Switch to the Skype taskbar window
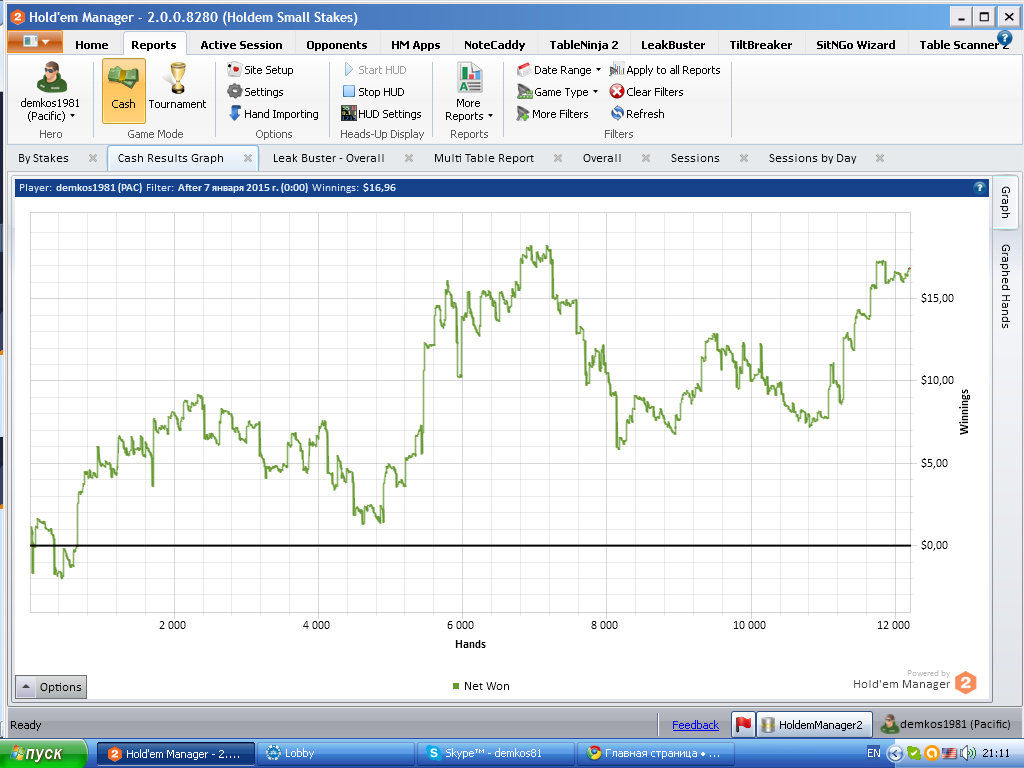 (495, 753)
